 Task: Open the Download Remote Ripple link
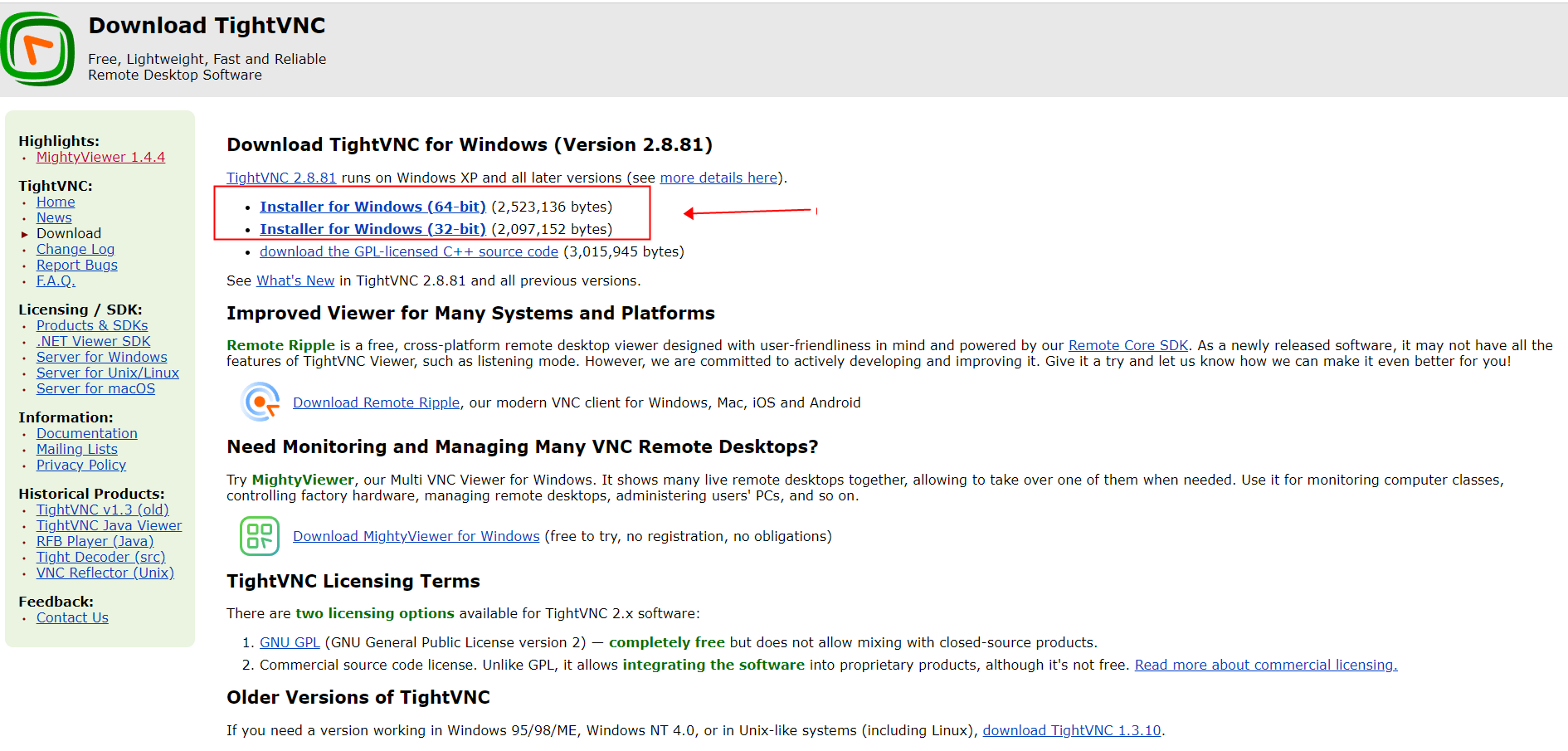click(x=376, y=402)
